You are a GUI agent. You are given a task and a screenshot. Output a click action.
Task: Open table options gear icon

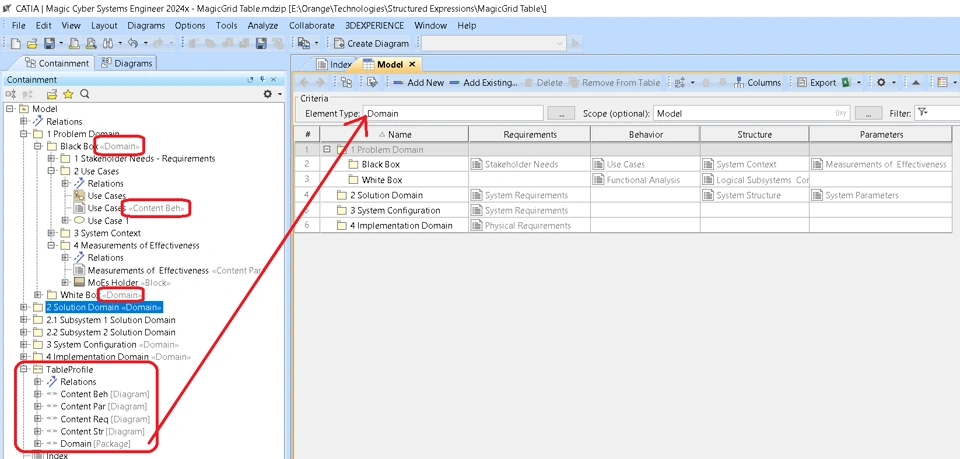pos(881,83)
